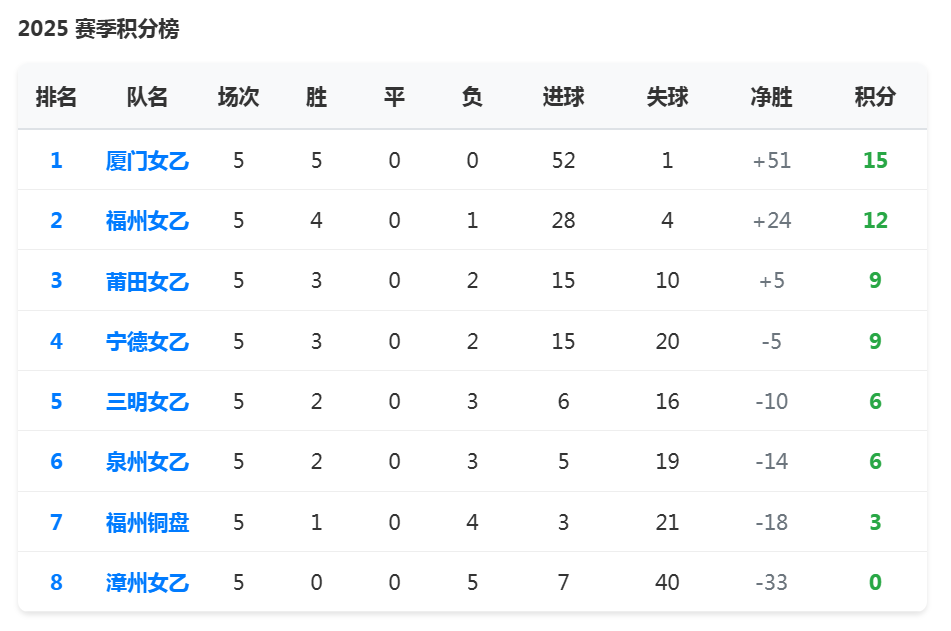Viewport: 951px width, 631px height.
Task: Click the 场次 column header
Action: tap(238, 97)
